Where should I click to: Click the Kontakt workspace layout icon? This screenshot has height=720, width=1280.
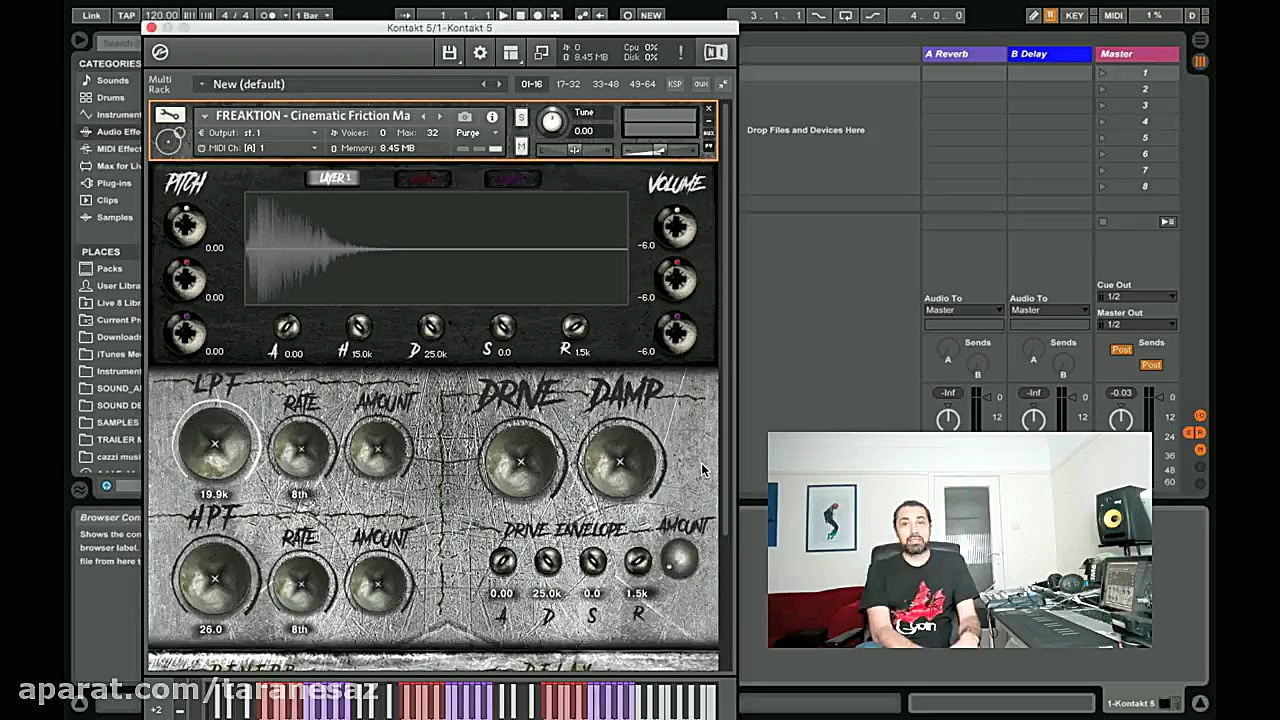click(x=511, y=53)
